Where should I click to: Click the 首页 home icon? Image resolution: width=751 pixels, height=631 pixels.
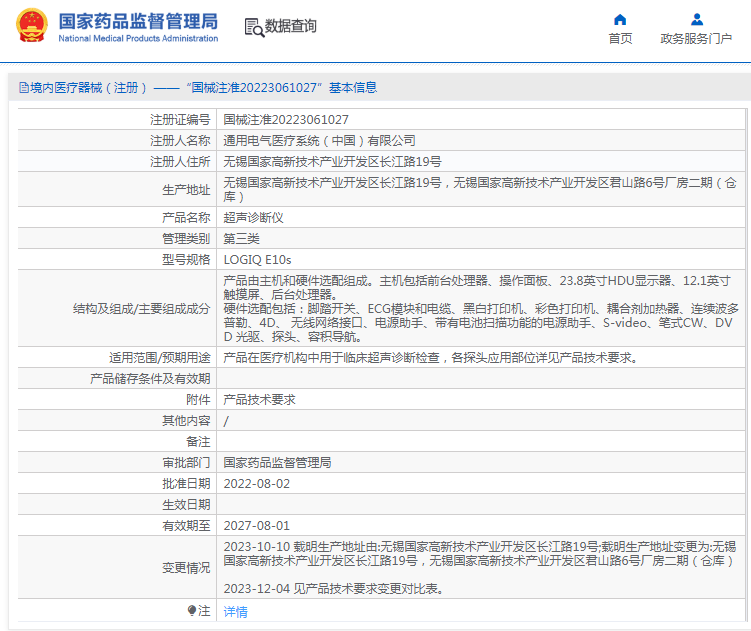pos(620,20)
